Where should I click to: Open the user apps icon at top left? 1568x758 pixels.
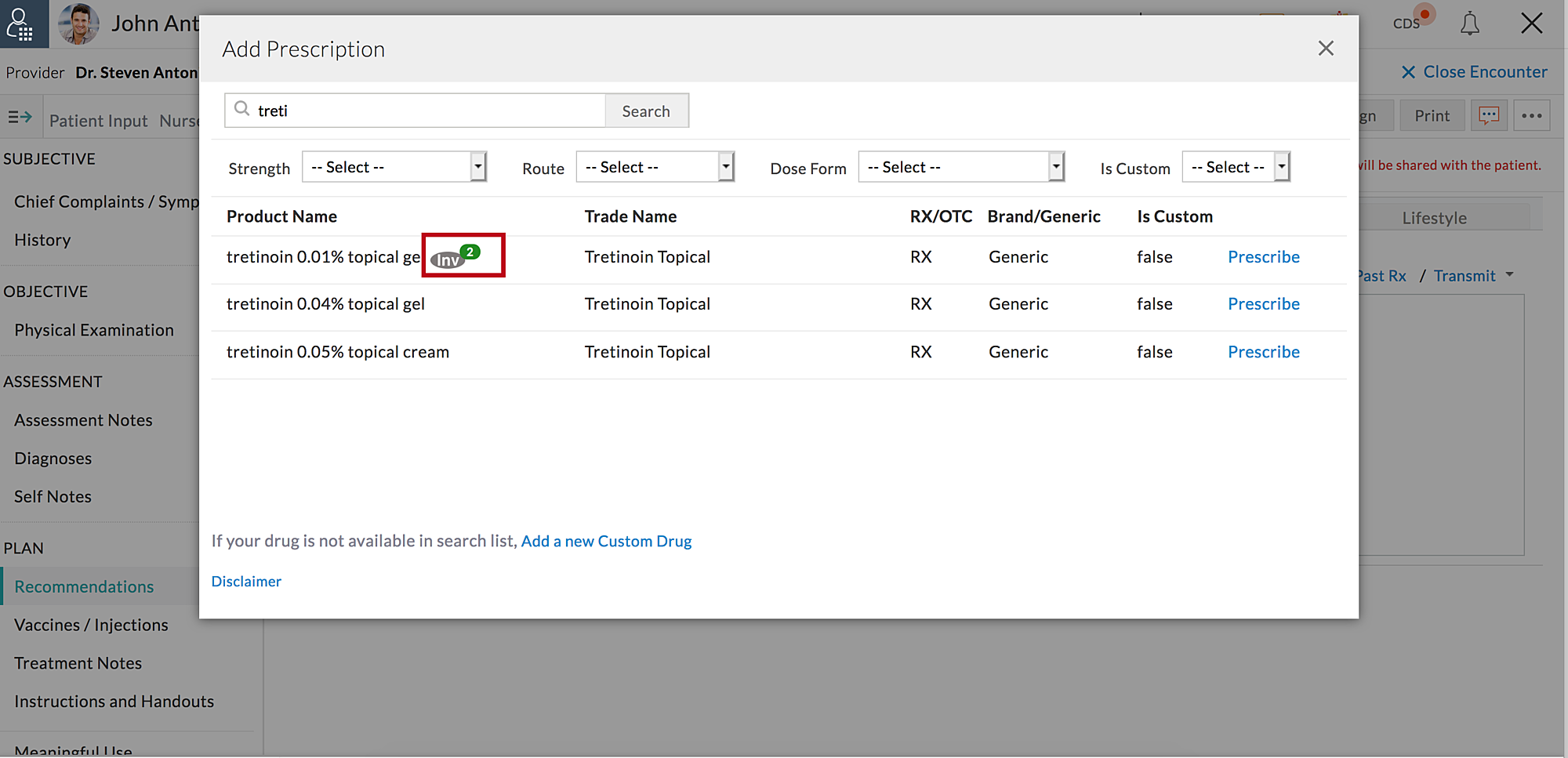click(20, 24)
